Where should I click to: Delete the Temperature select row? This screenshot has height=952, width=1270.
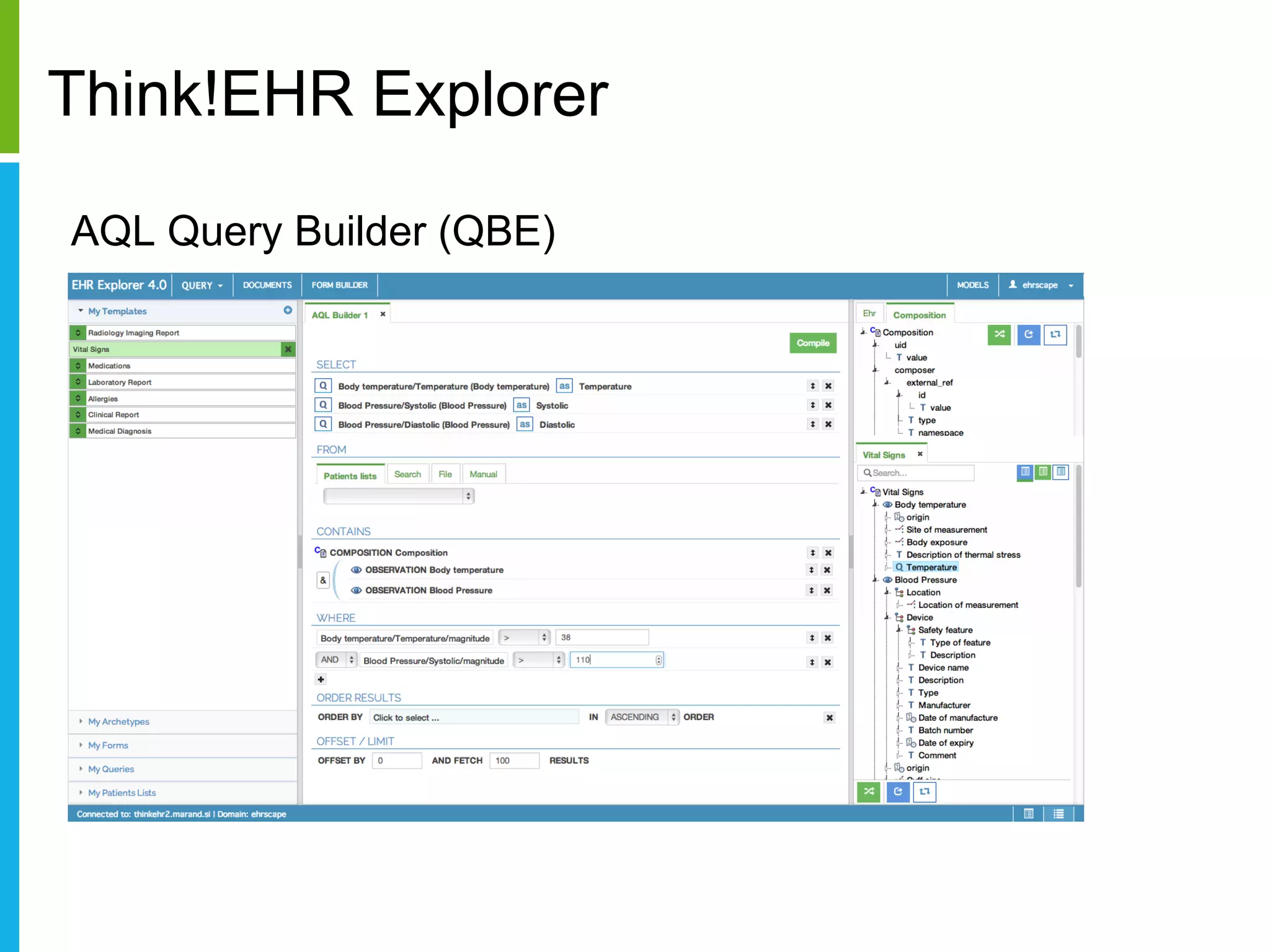click(x=828, y=386)
